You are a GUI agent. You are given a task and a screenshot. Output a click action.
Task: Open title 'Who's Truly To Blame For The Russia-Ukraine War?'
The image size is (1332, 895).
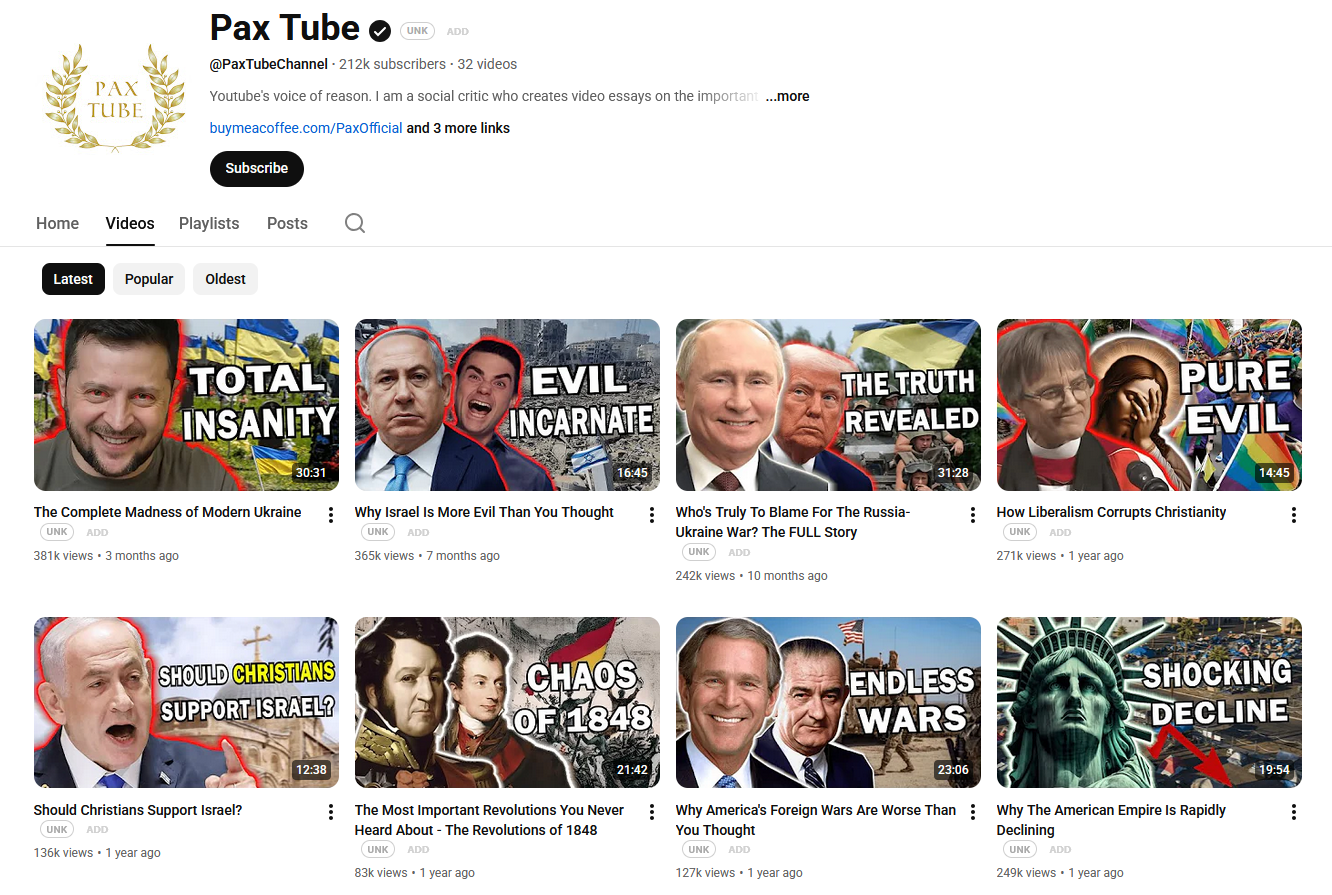coord(793,522)
